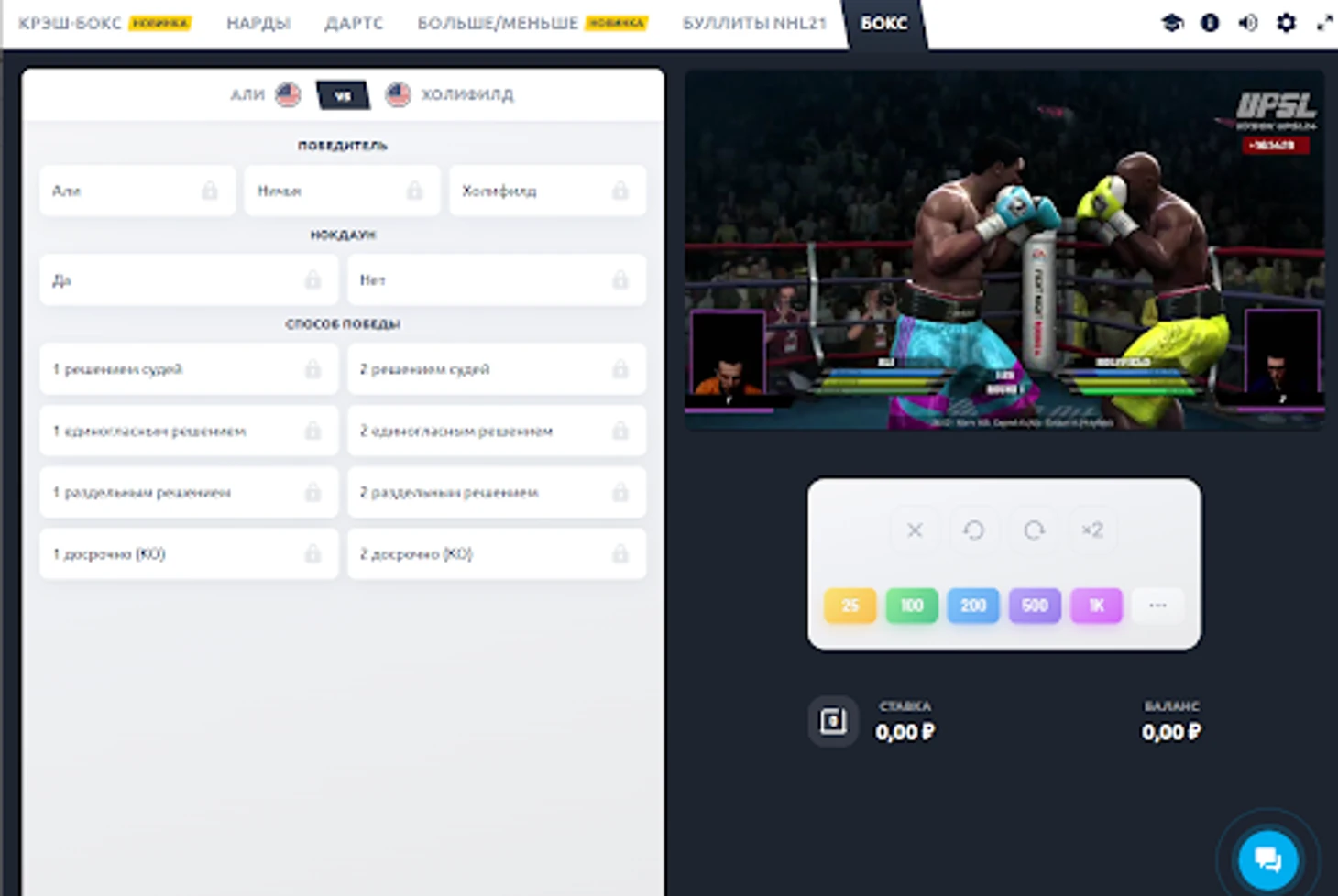Choose 2 раздельным решением

click(x=497, y=492)
